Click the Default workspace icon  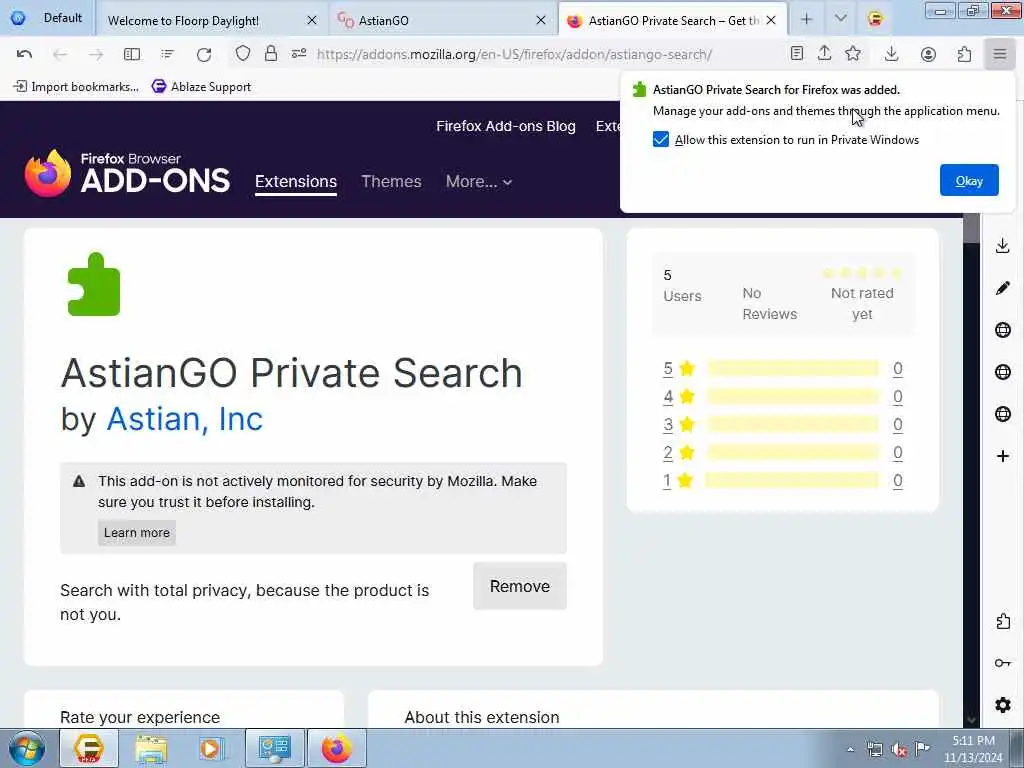tap(18, 18)
